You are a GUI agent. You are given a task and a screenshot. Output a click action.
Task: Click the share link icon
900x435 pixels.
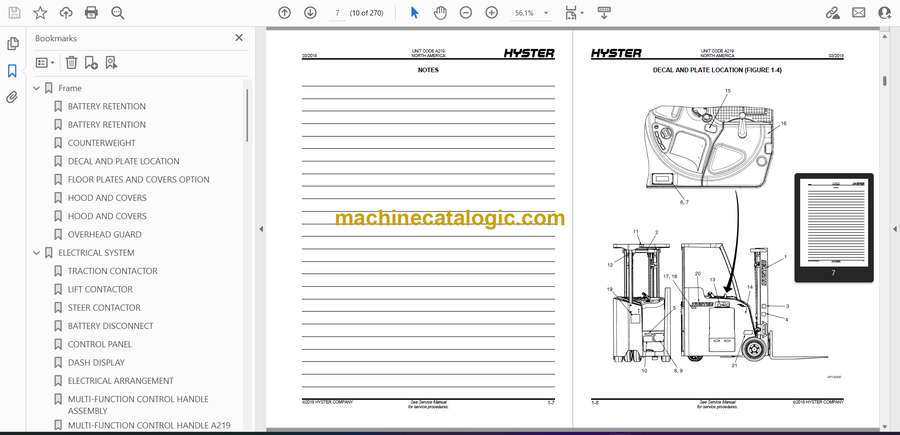pyautogui.click(x=832, y=13)
